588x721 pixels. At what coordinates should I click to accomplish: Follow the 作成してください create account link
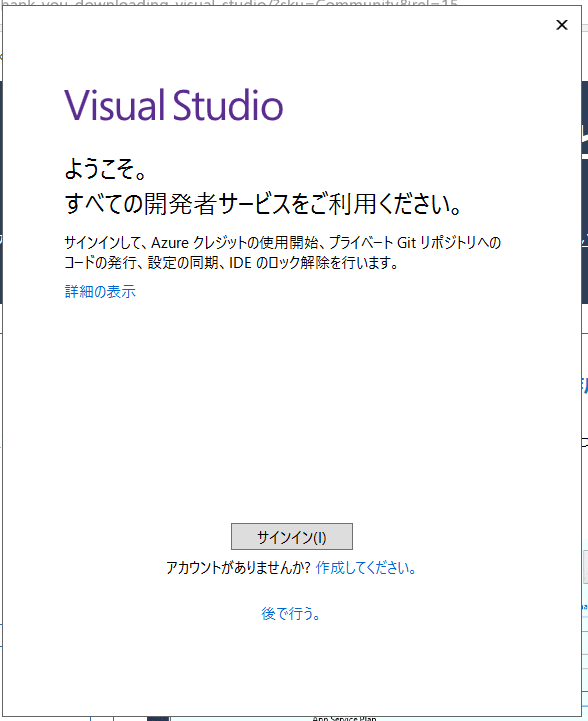[x=365, y=568]
